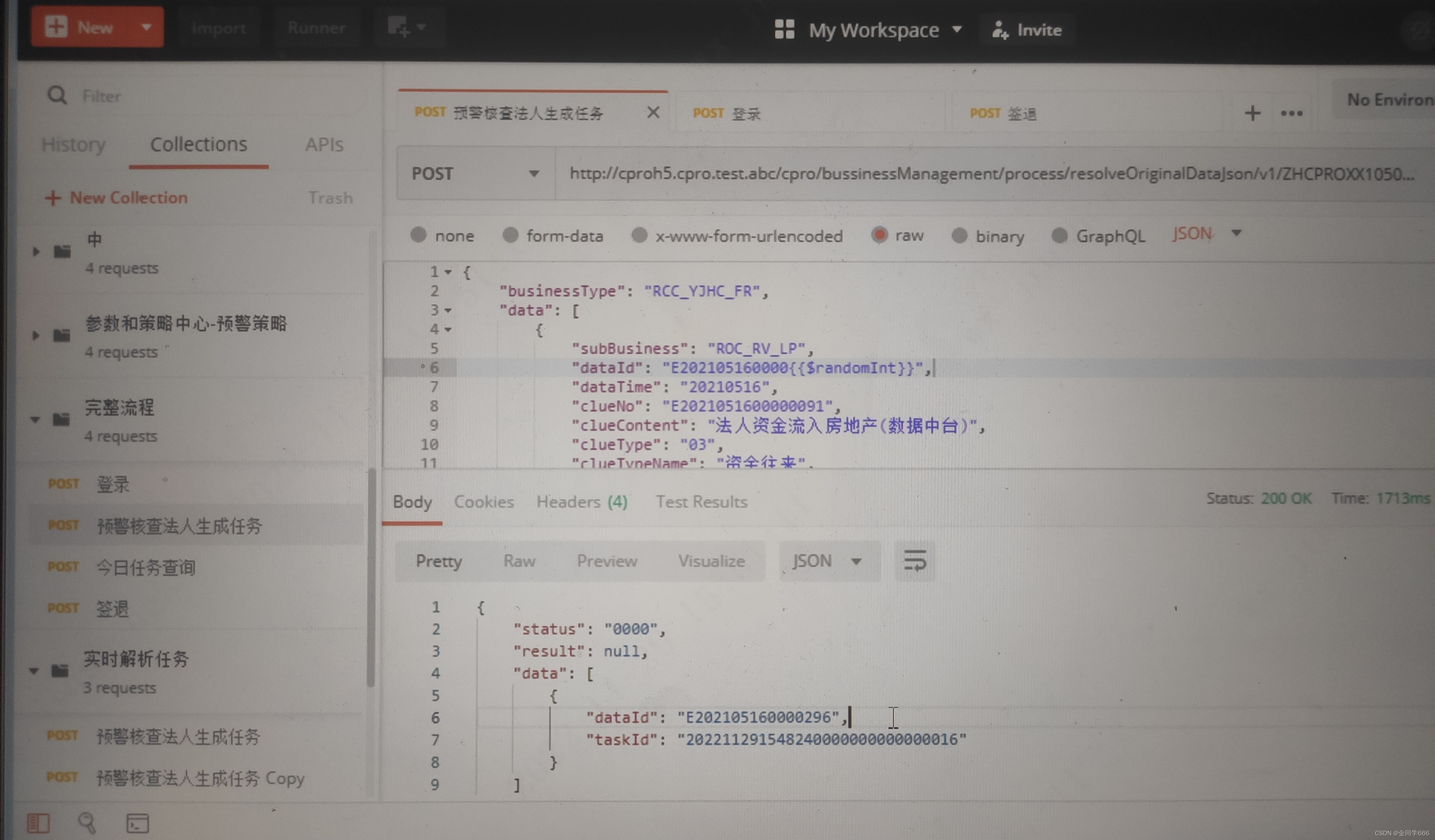Open the three-dots tab options menu
The width and height of the screenshot is (1435, 840).
point(1291,113)
